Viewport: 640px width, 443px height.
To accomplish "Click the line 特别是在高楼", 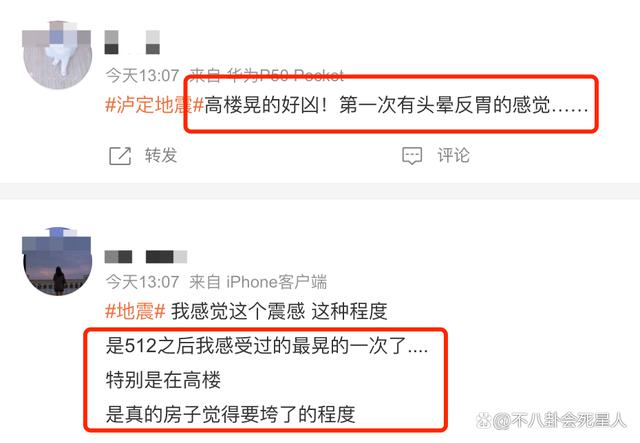I will tap(163, 380).
